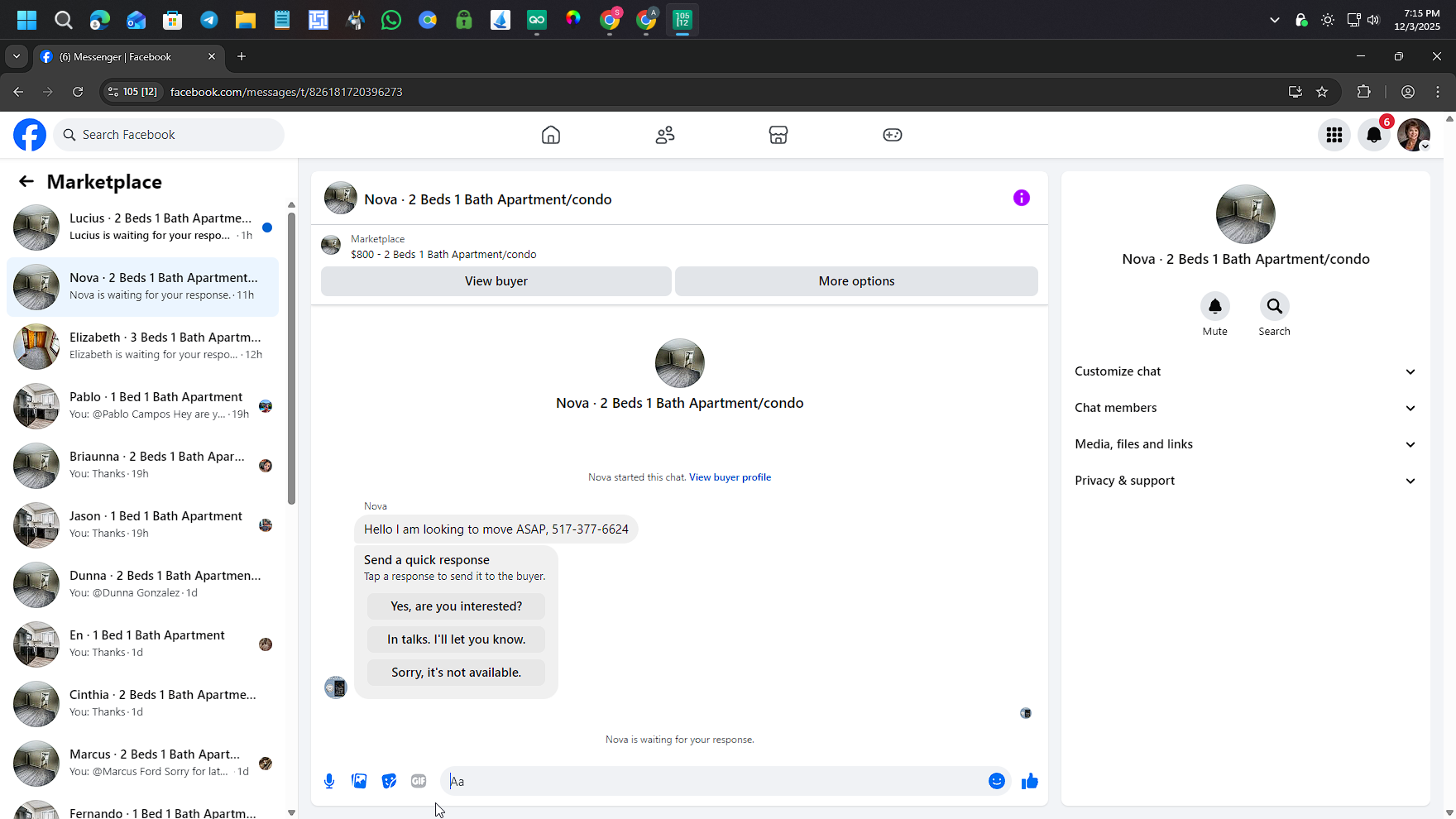Open the $800 Marketplace listing thumbnail
The image size is (1456, 819).
[331, 246]
